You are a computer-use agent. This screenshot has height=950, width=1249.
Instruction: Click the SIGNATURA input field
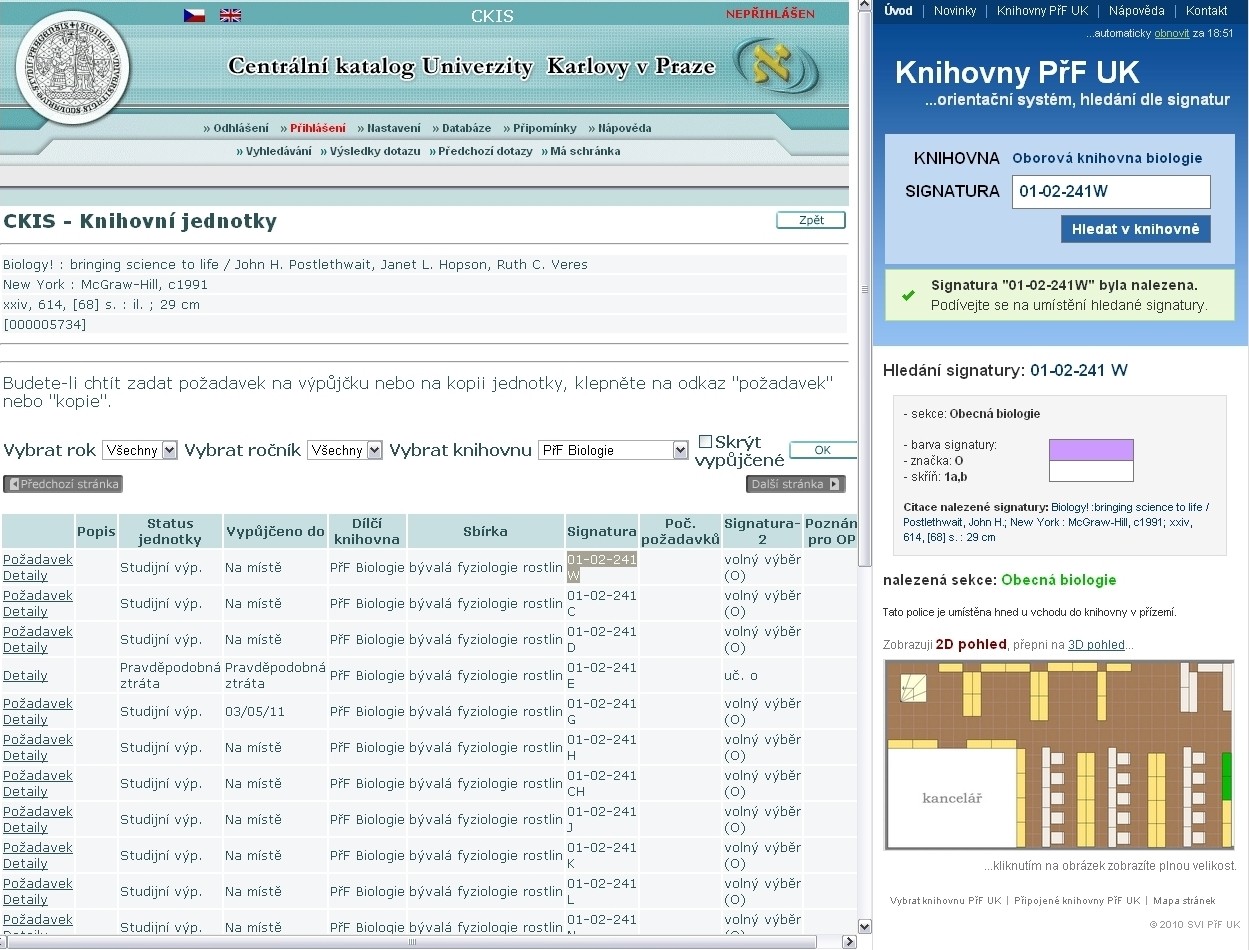1111,192
